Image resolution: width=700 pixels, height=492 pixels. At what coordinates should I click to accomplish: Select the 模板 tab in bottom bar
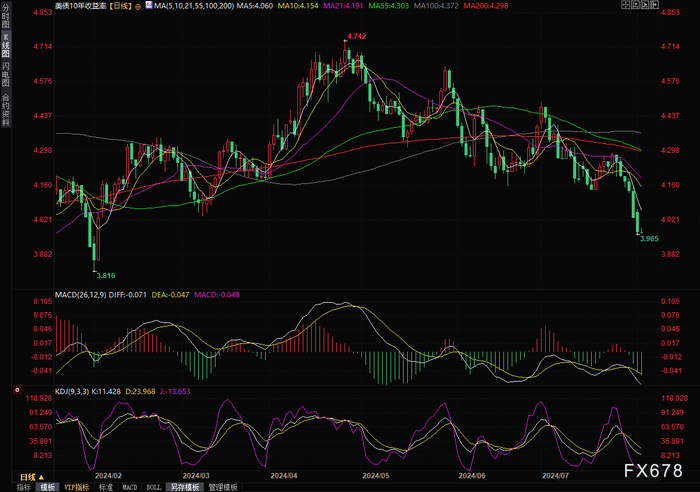coord(47,487)
